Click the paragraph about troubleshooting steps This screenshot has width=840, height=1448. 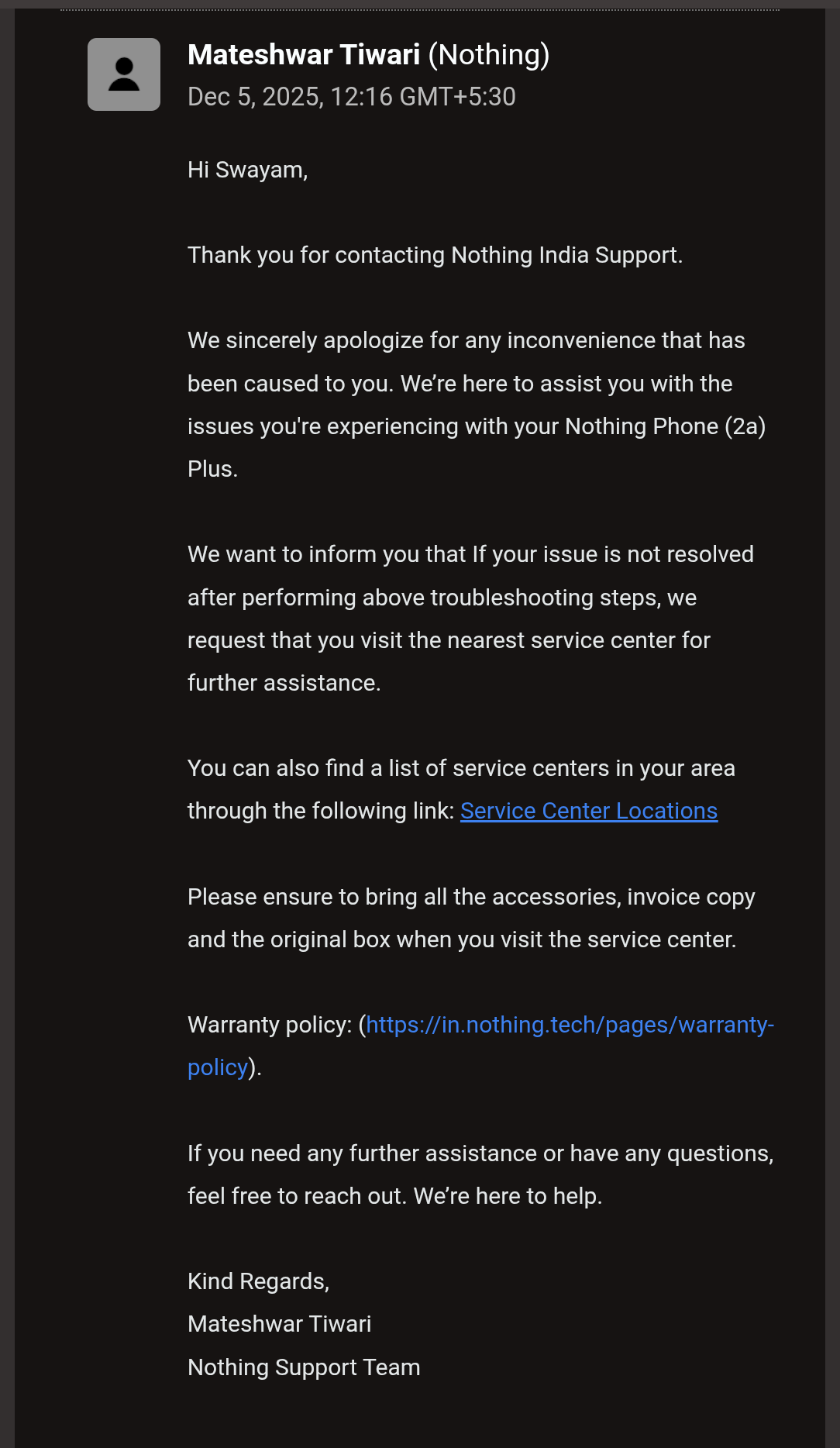pyautogui.click(x=465, y=619)
